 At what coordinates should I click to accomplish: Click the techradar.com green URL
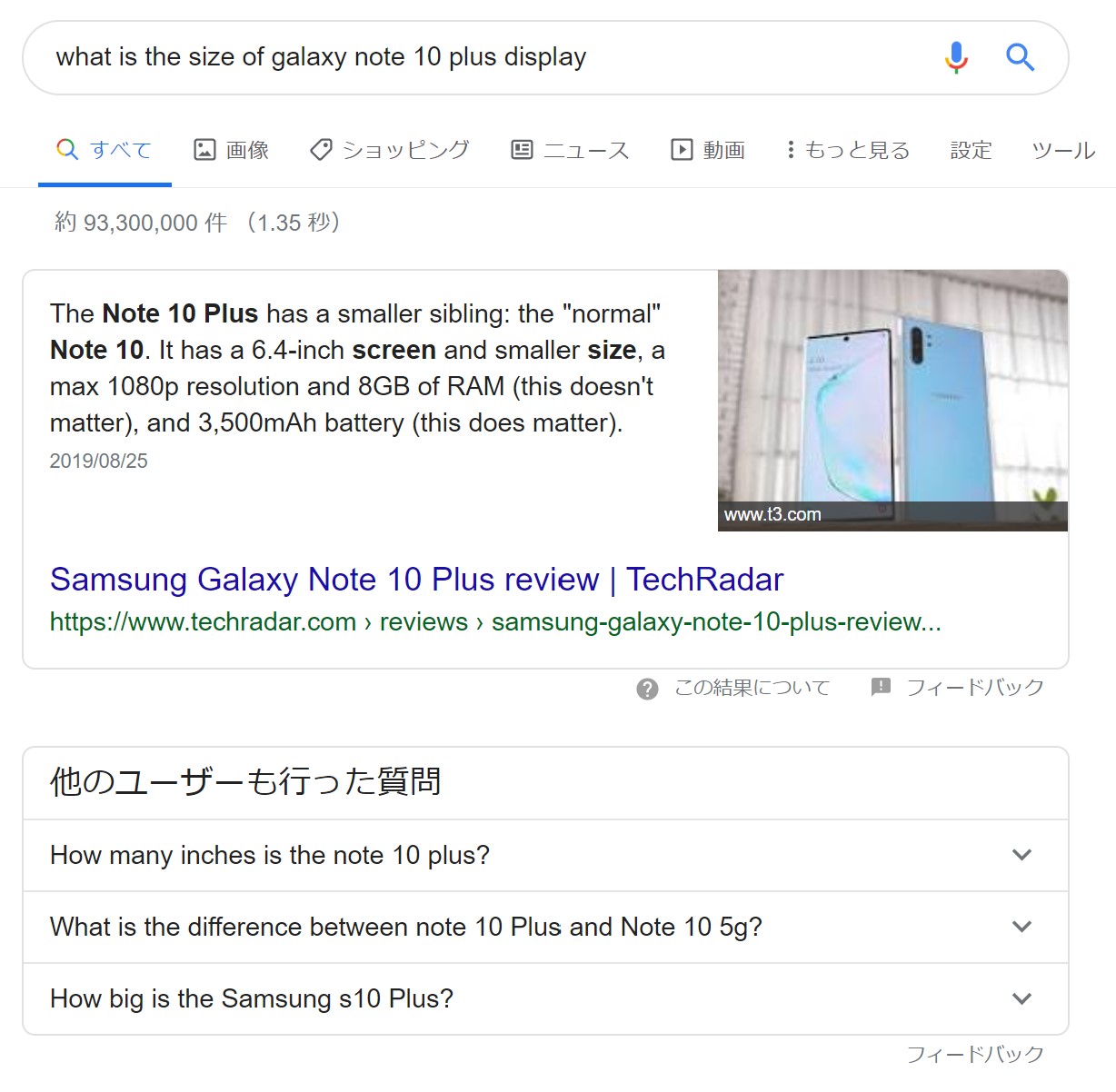495,622
